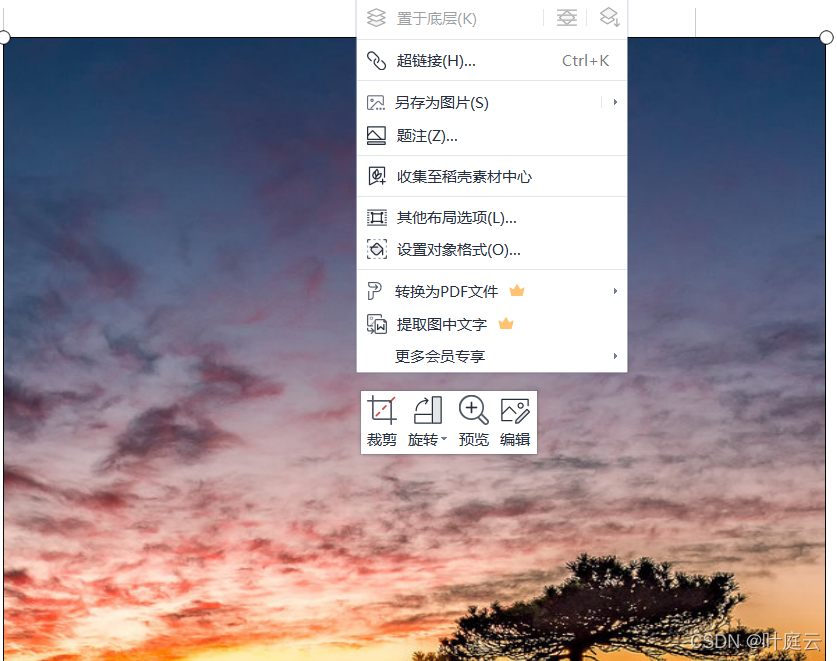Click the object format icon beside 设置对象格式
This screenshot has height=661, width=837.
point(376,250)
